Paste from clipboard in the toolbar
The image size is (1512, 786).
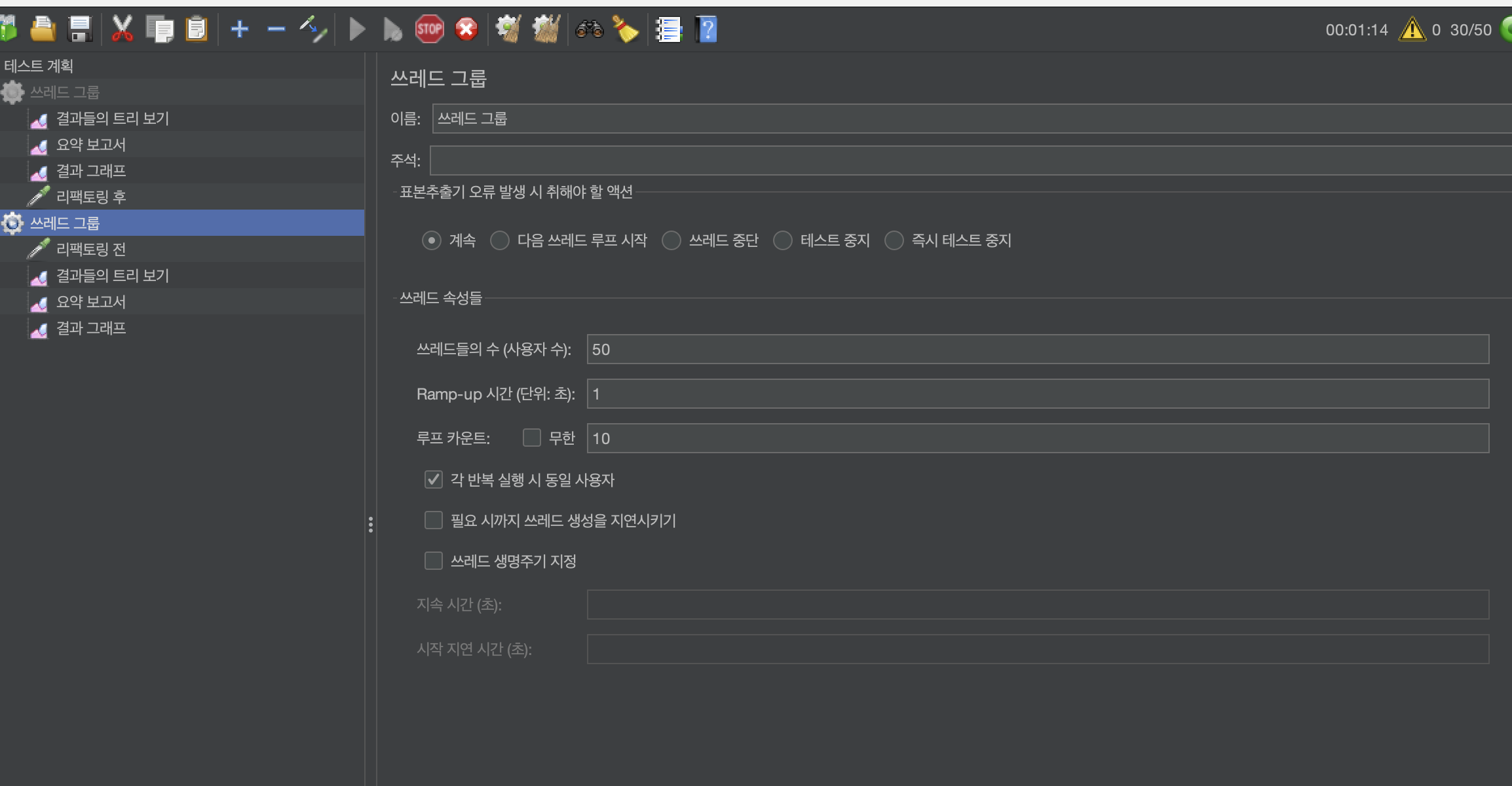(x=197, y=29)
